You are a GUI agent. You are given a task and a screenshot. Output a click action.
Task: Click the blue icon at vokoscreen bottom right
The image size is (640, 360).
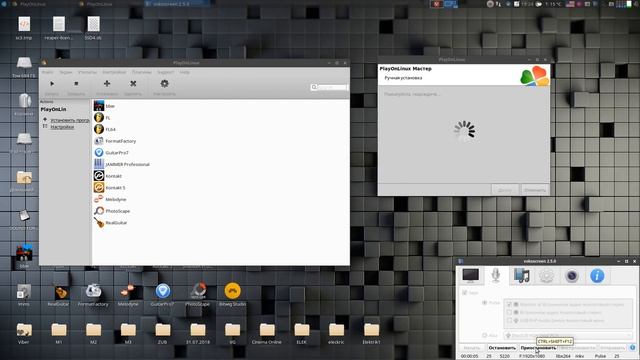[632, 348]
